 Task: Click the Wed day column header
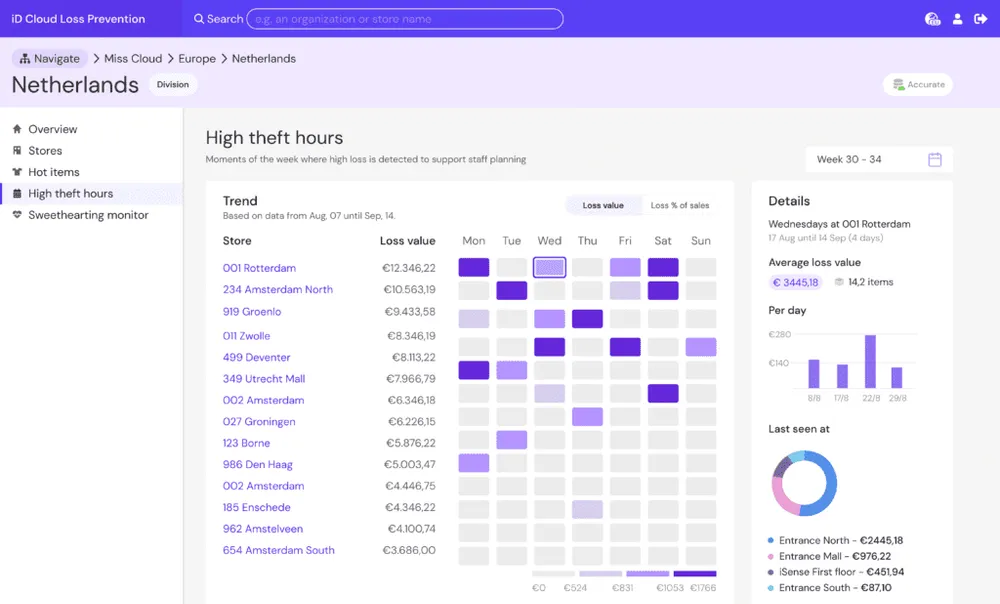549,241
